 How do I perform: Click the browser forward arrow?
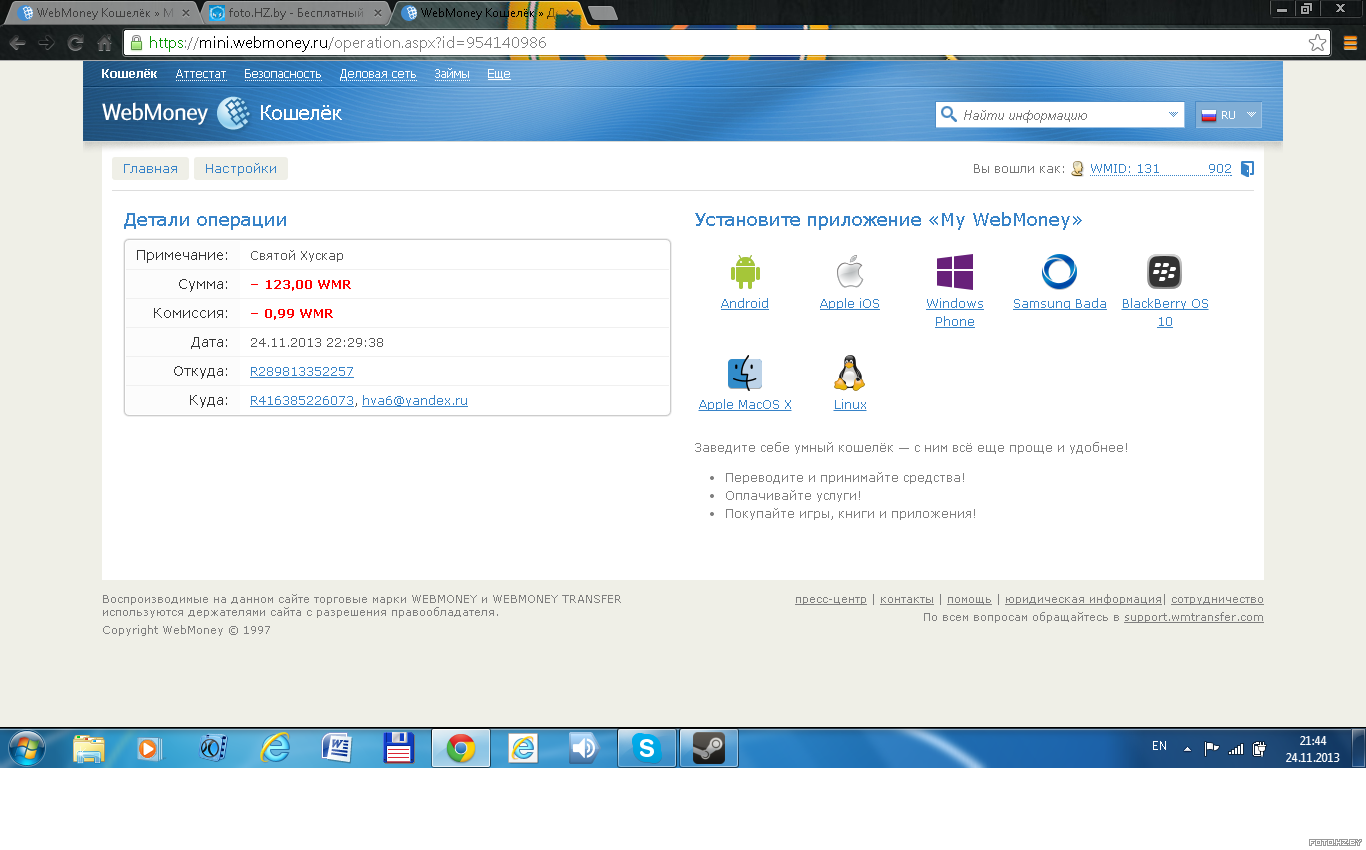(46, 43)
